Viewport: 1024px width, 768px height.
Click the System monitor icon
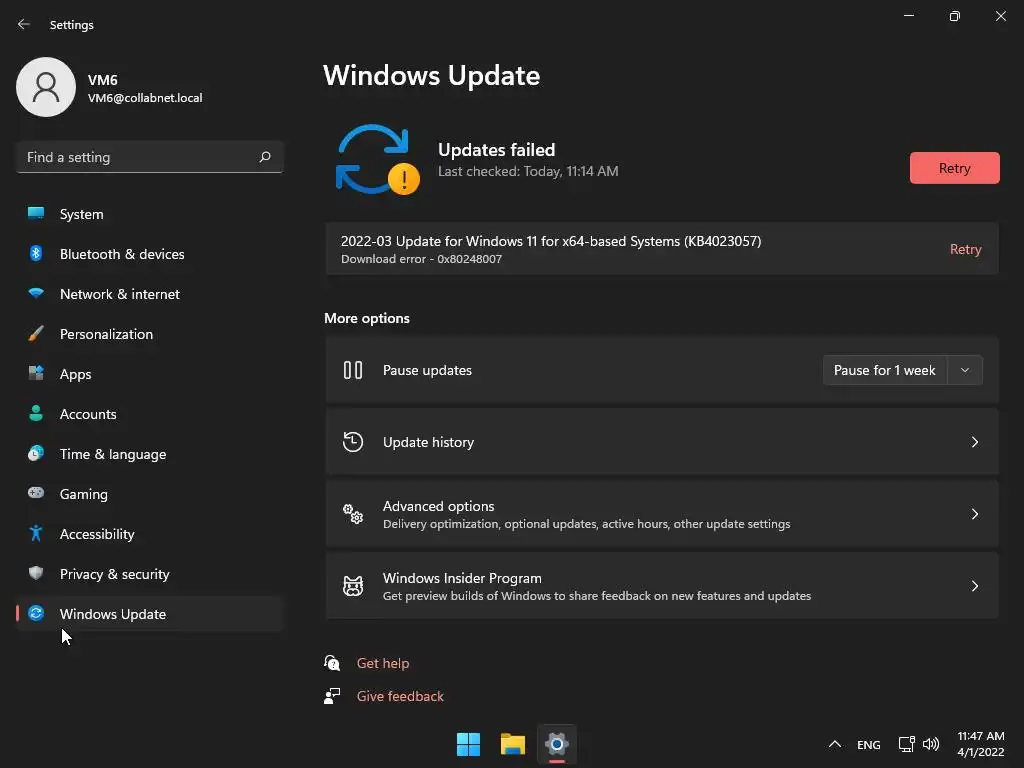pyautogui.click(x=36, y=214)
